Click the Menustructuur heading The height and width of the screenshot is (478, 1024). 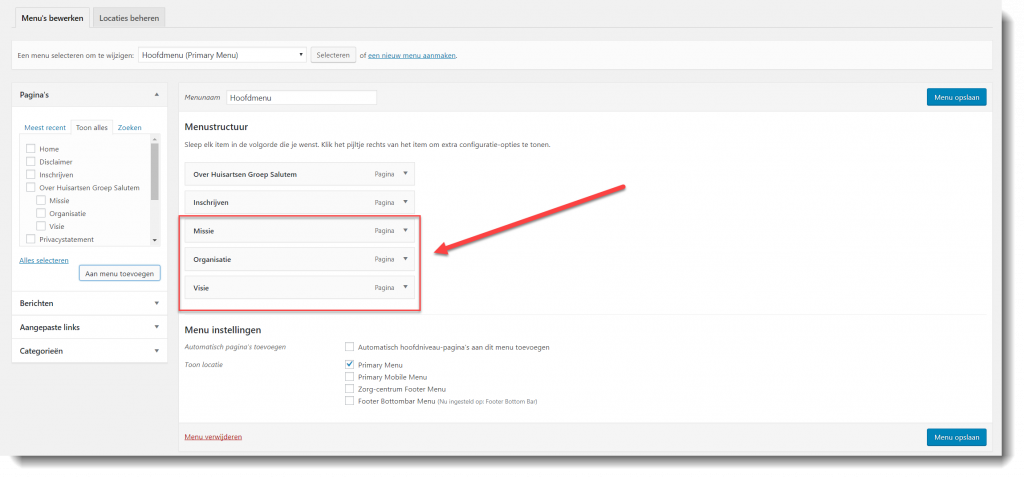point(216,127)
